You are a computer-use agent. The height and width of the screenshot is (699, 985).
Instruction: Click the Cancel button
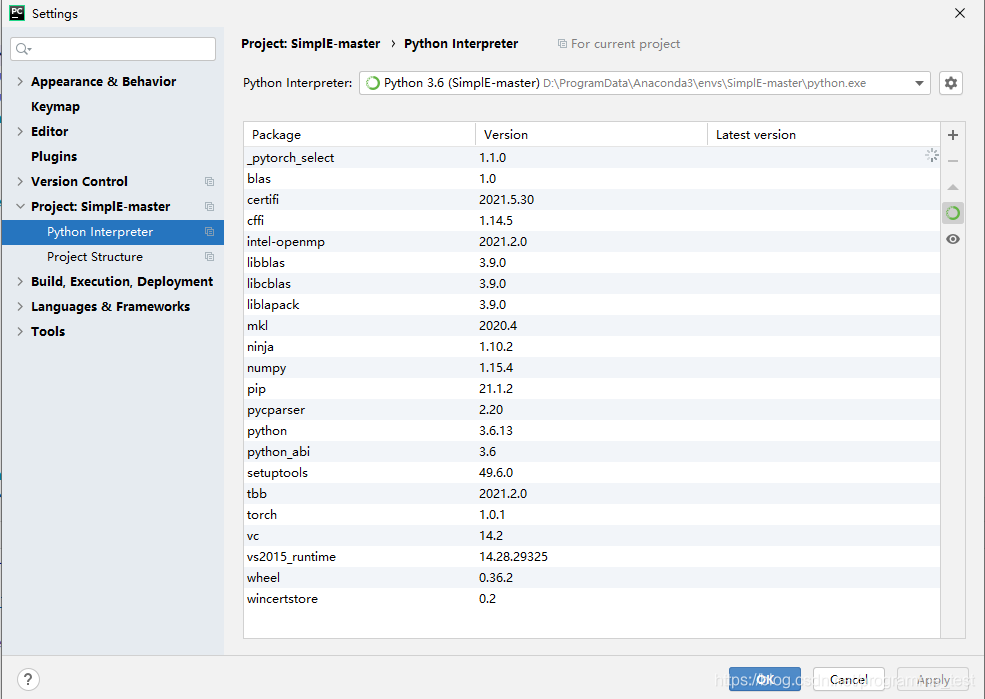coord(849,679)
